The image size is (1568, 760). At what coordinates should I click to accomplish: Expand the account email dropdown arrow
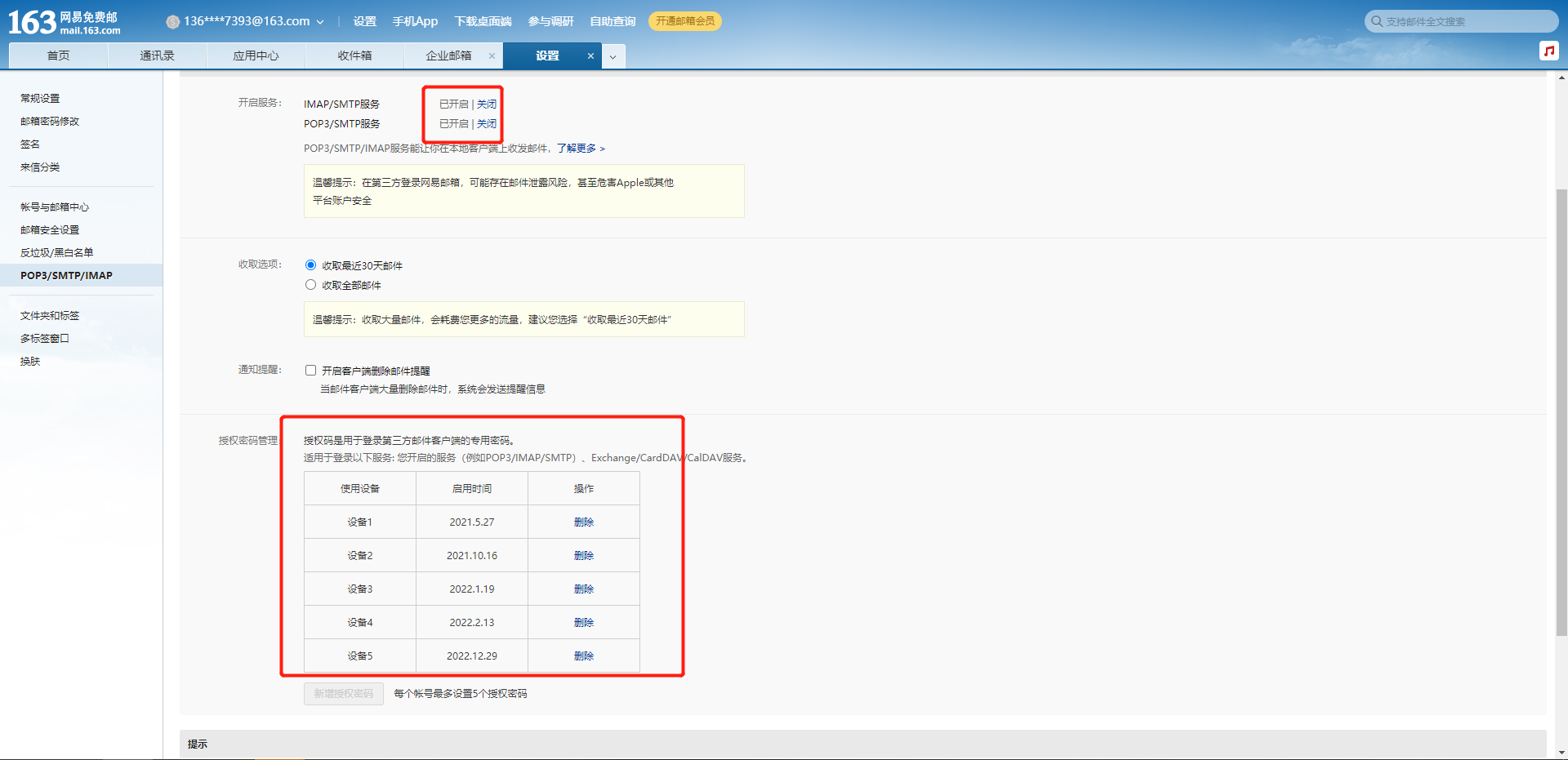(320, 22)
